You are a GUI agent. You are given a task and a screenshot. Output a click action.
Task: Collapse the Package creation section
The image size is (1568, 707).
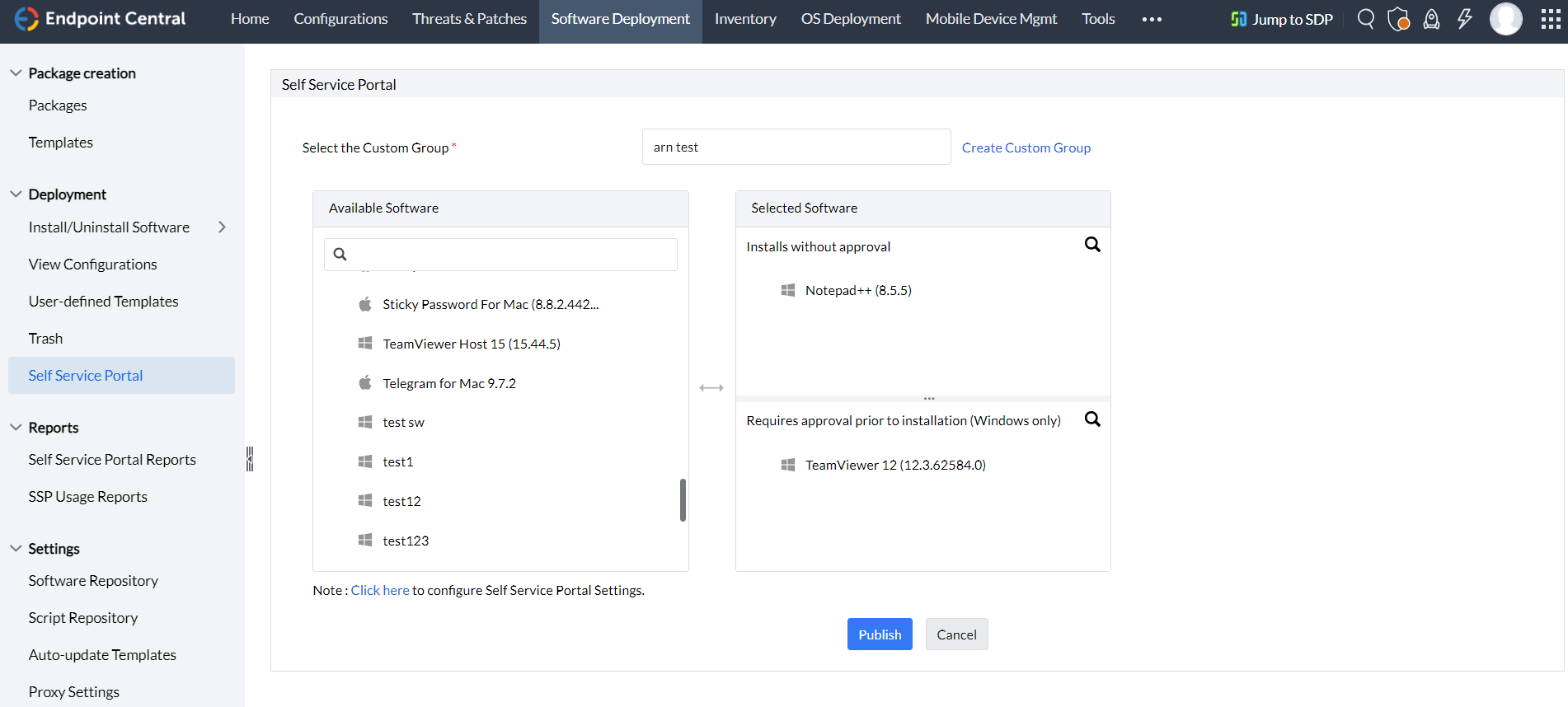[x=16, y=73]
